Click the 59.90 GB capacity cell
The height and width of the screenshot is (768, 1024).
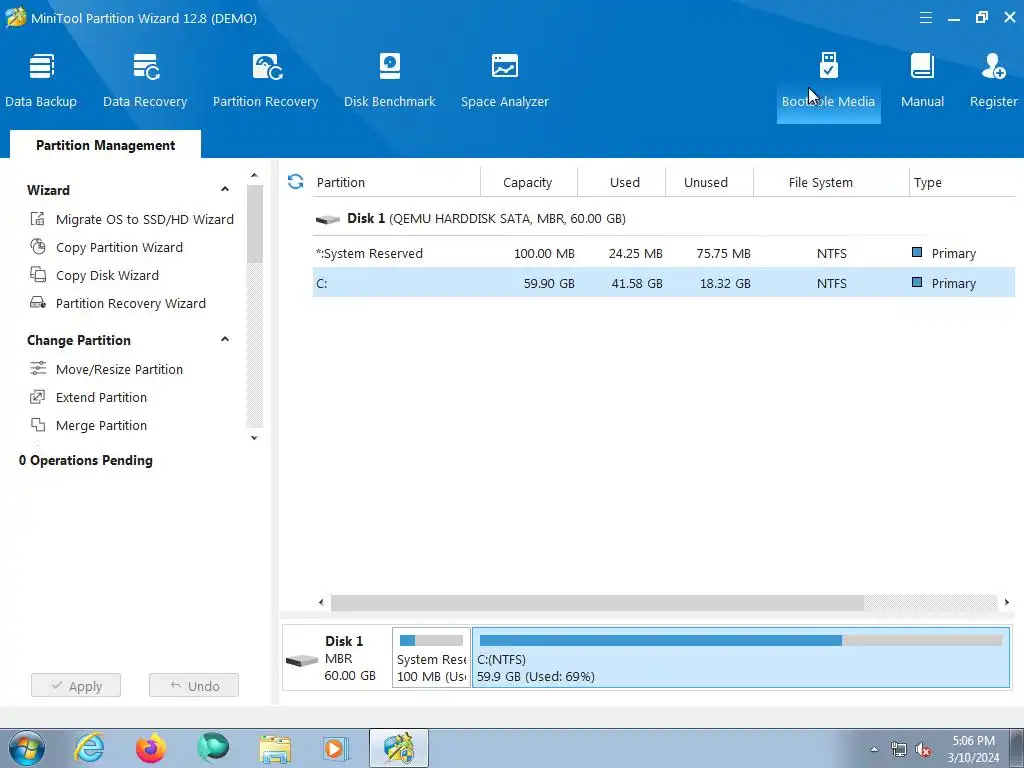click(x=549, y=283)
